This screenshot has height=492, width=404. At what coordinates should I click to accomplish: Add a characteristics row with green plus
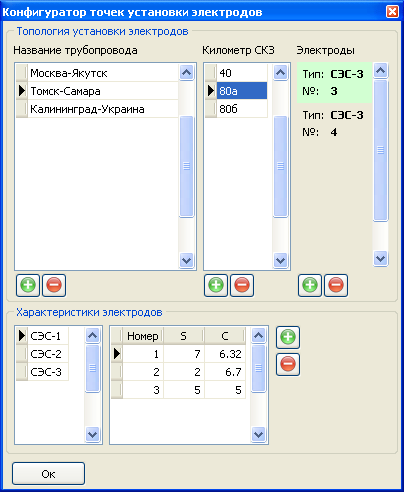point(288,337)
